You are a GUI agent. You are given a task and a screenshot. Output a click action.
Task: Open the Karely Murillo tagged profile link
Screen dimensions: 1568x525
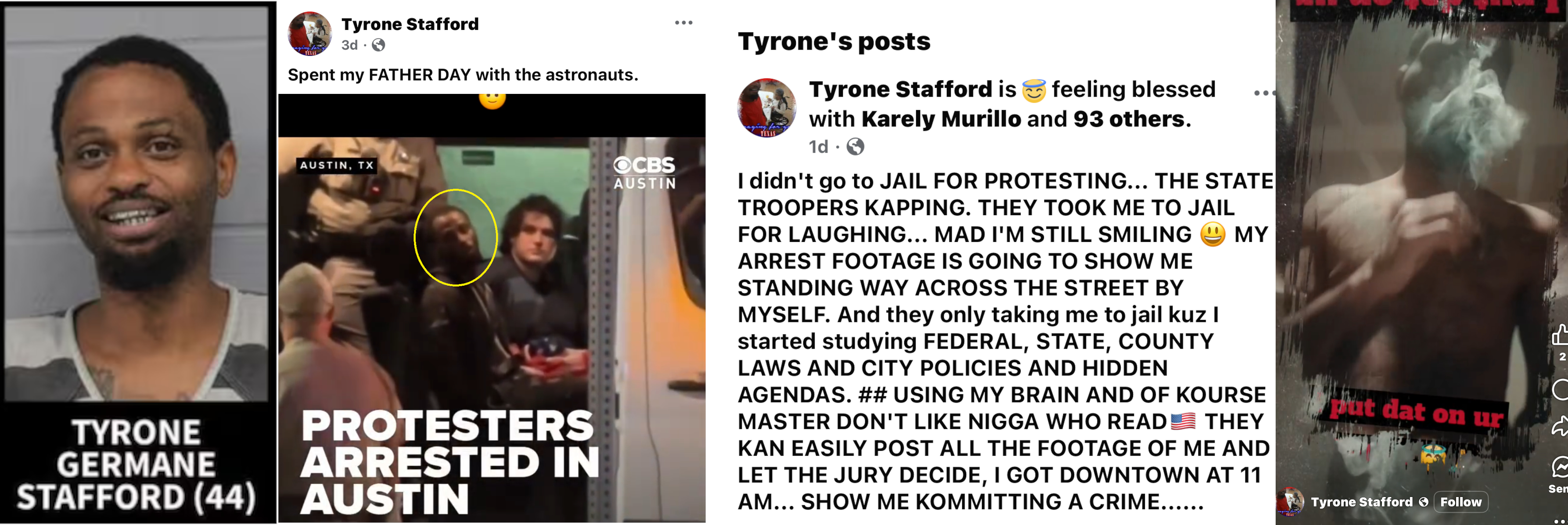[941, 119]
